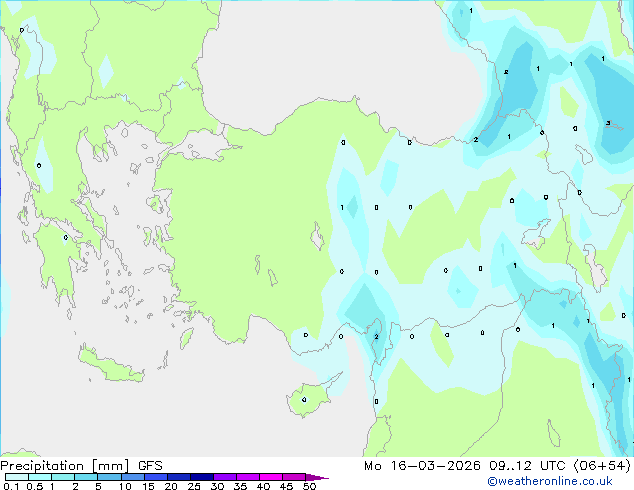Click the 30–35 mm purple legend swatch

pyautogui.click(x=224, y=477)
